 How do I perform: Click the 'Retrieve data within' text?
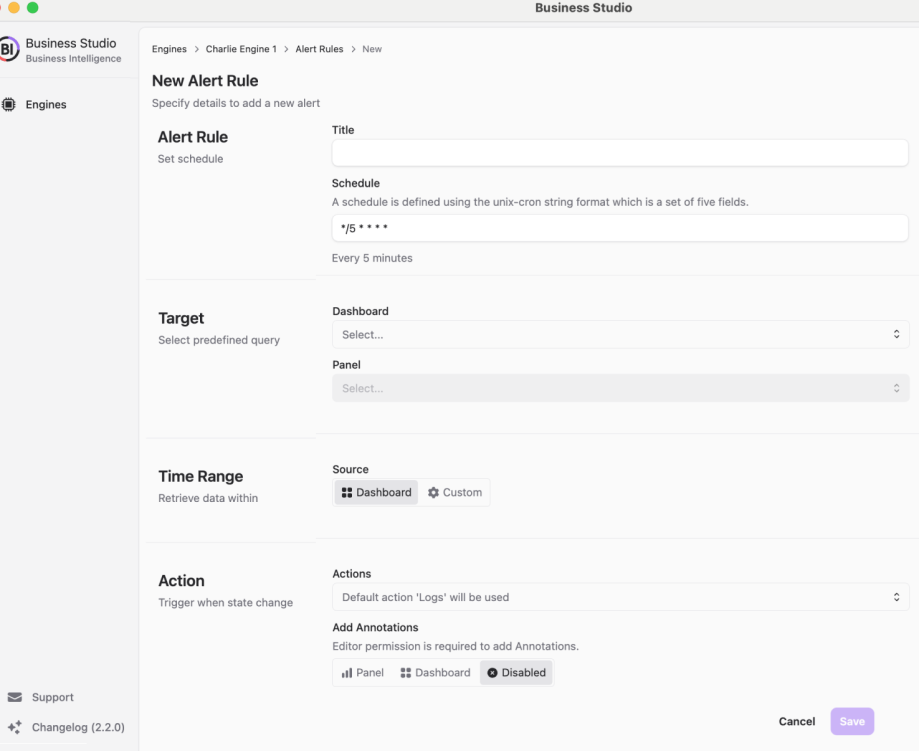[x=208, y=498]
